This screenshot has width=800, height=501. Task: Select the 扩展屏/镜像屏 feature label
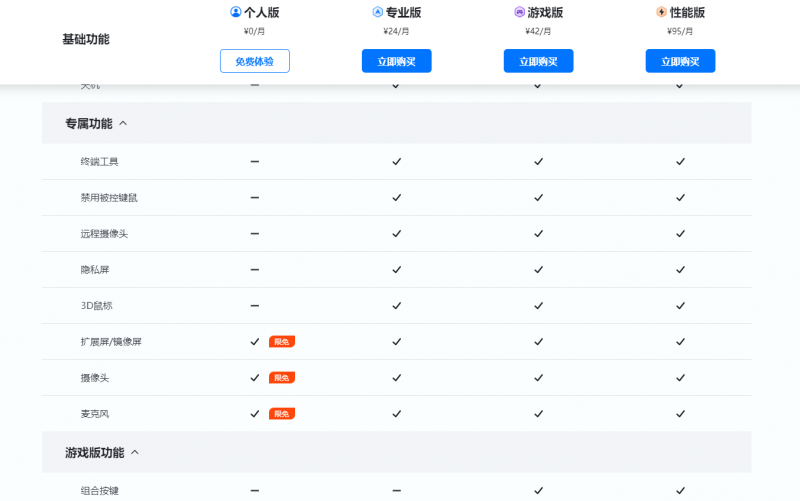(111, 342)
